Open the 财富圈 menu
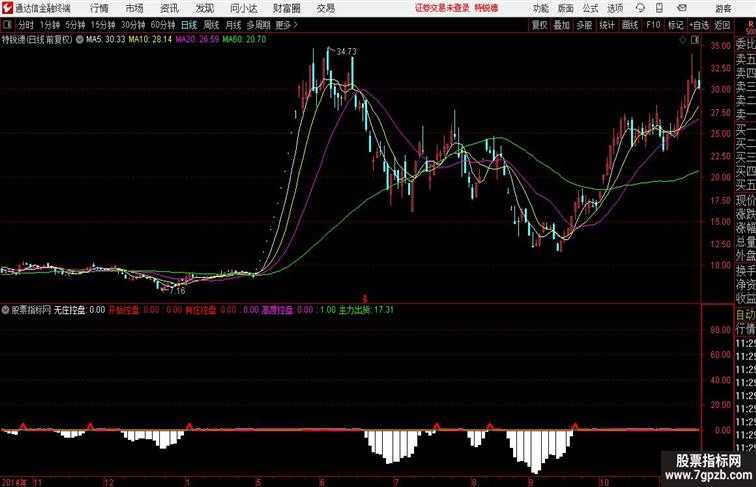 click(286, 8)
